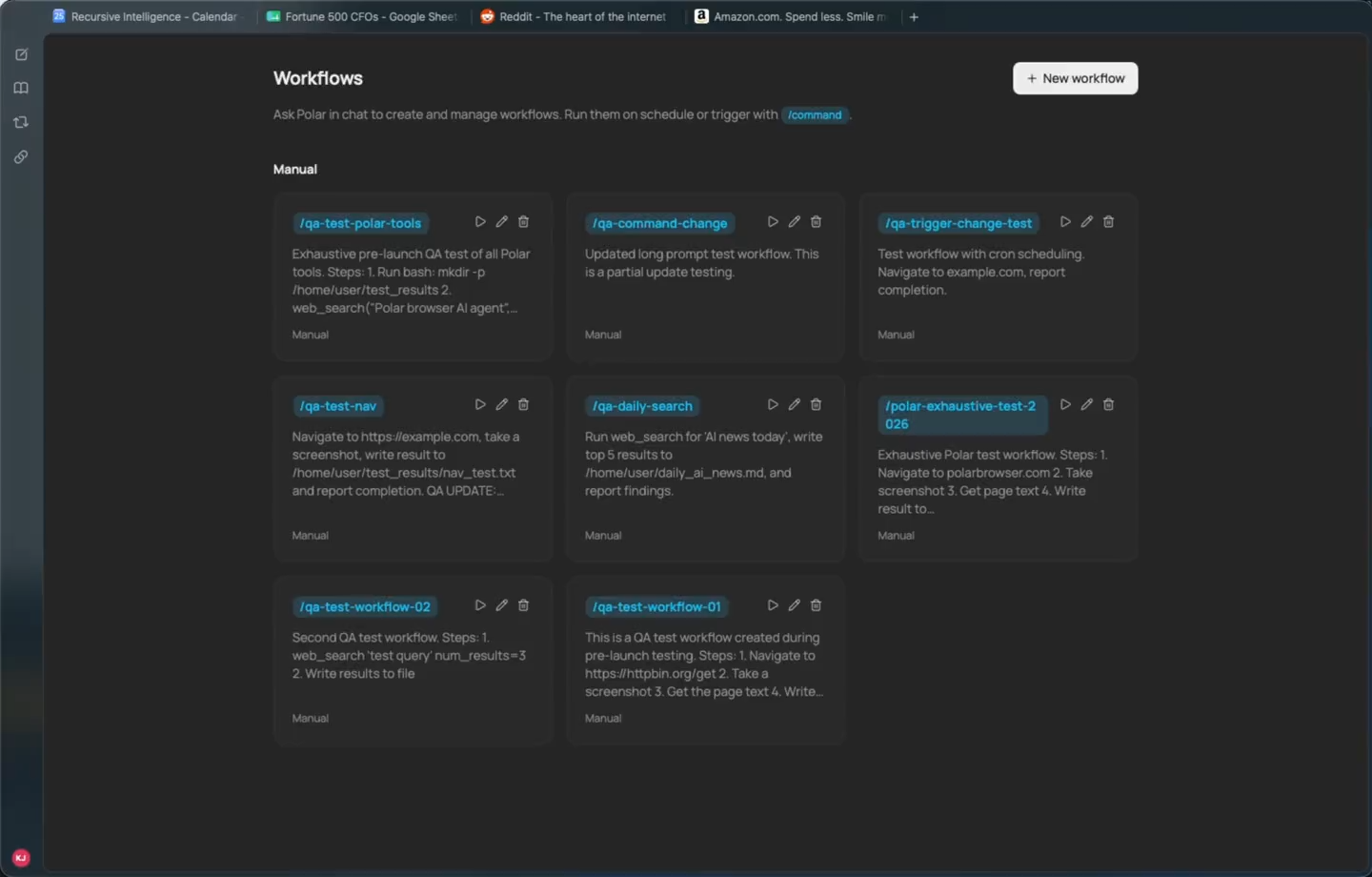This screenshot has height=877, width=1372.
Task: Delete the /qa-daily-search workflow
Action: pyautogui.click(x=816, y=405)
